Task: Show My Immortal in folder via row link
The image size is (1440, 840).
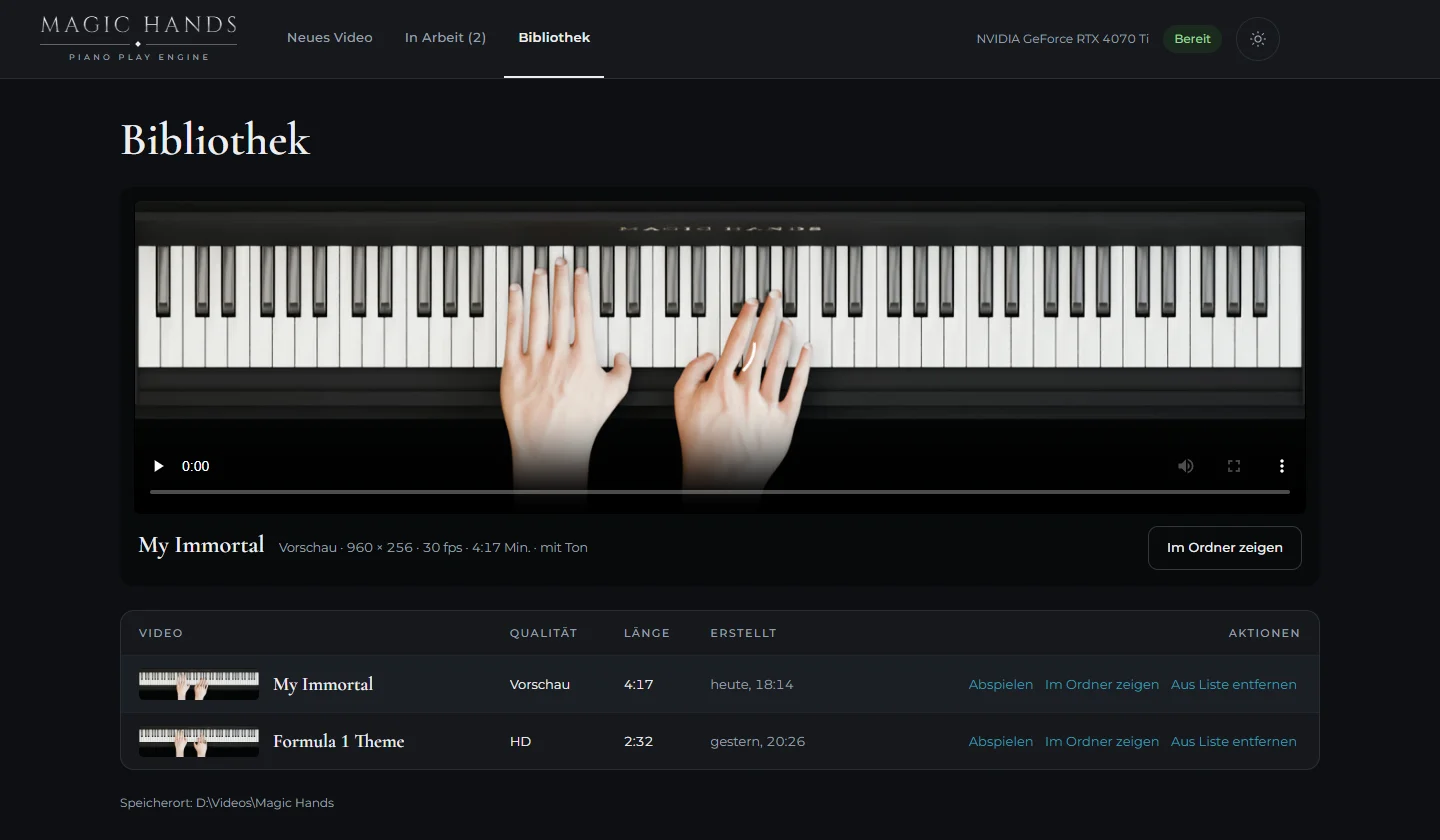Action: [x=1102, y=685]
